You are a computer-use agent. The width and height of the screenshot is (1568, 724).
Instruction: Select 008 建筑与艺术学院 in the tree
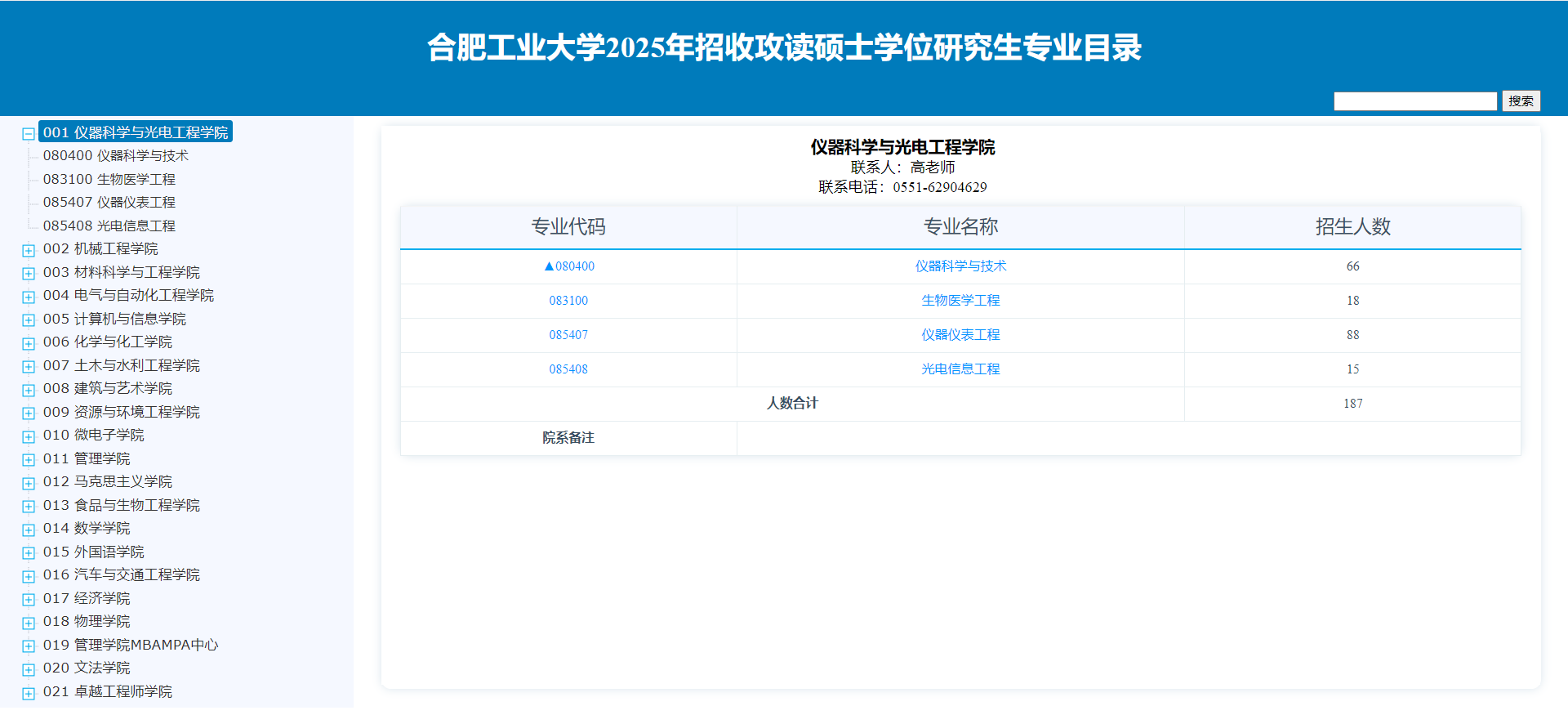pyautogui.click(x=108, y=388)
